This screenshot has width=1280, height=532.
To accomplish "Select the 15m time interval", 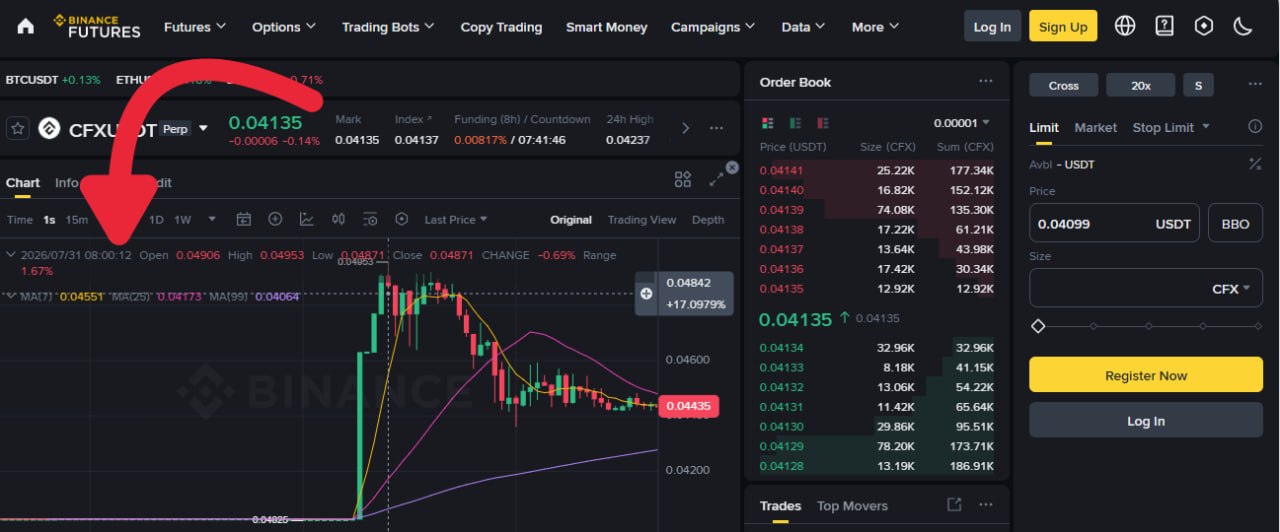I will [x=77, y=220].
